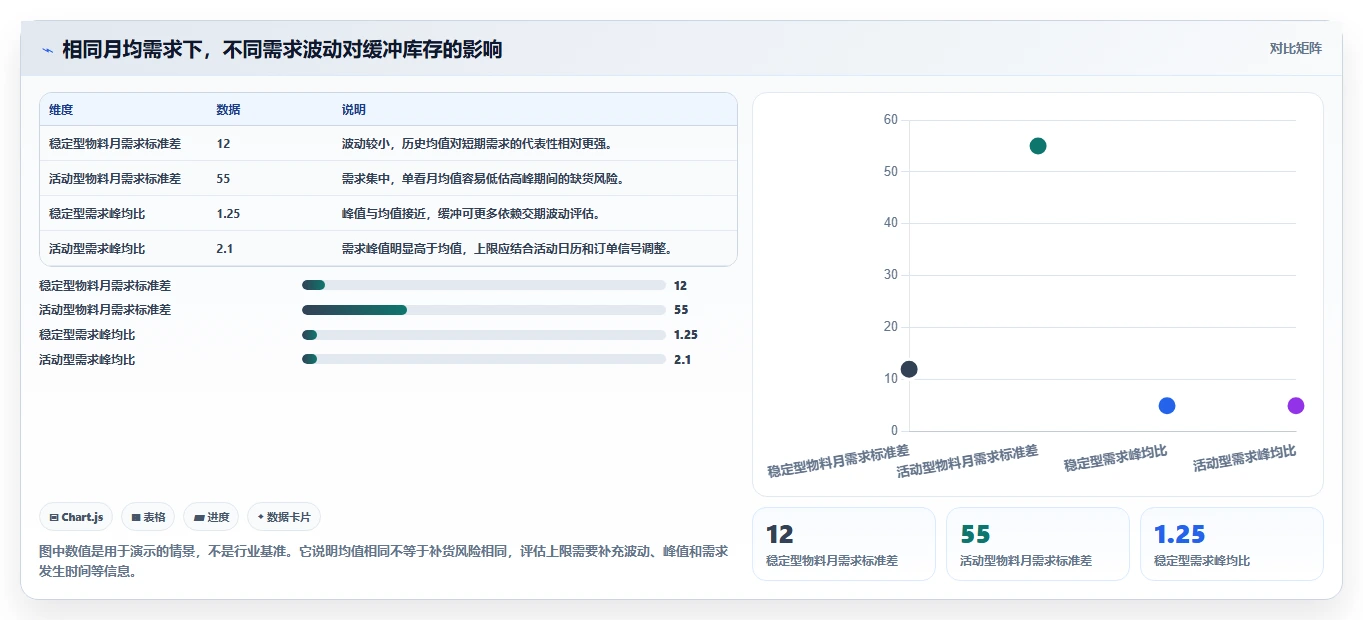Click the title 相同月均需求下 heading
Screen dimensions: 1363x620
[282, 49]
